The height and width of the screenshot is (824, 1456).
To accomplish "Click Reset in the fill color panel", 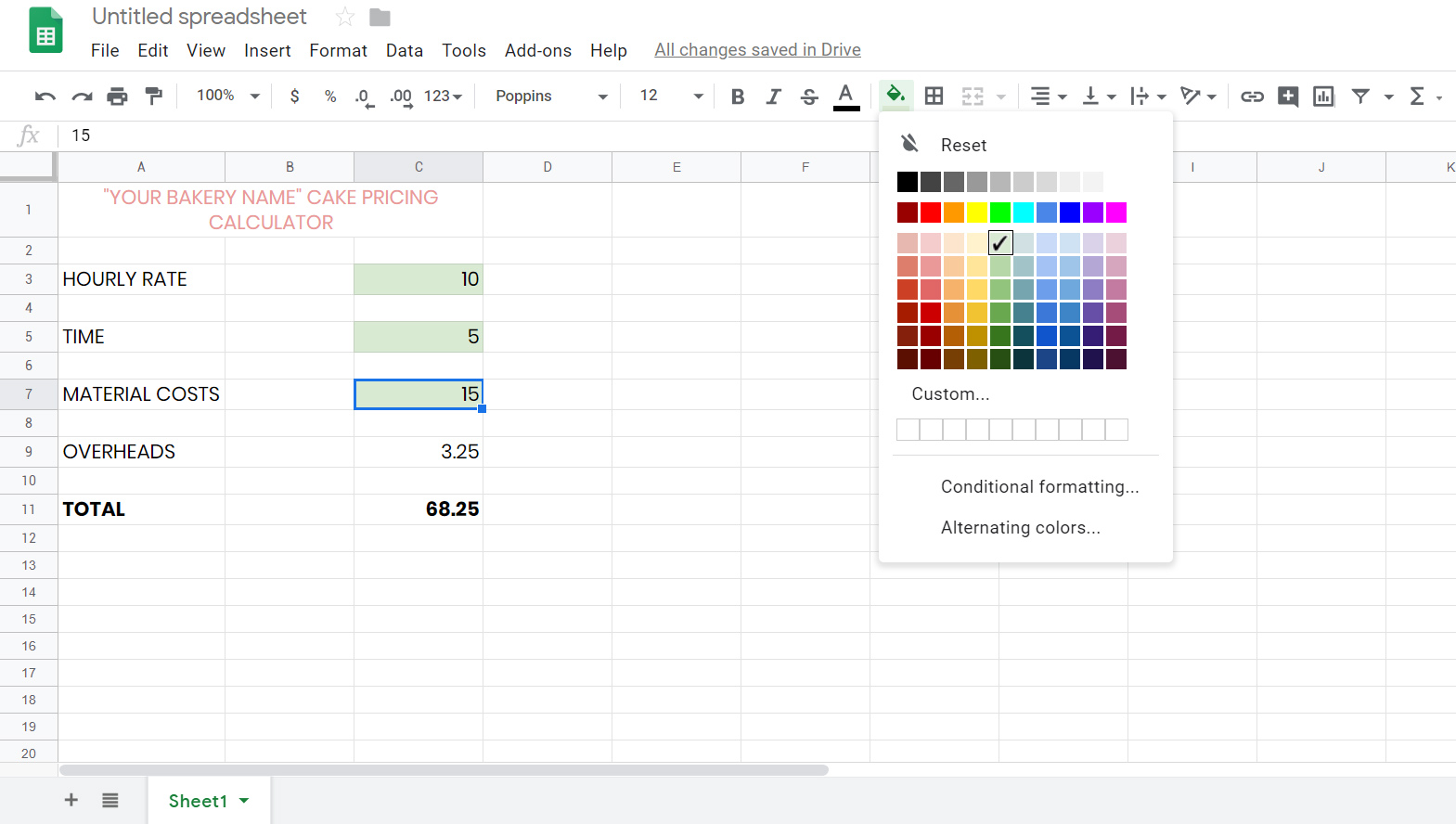I will [963, 145].
